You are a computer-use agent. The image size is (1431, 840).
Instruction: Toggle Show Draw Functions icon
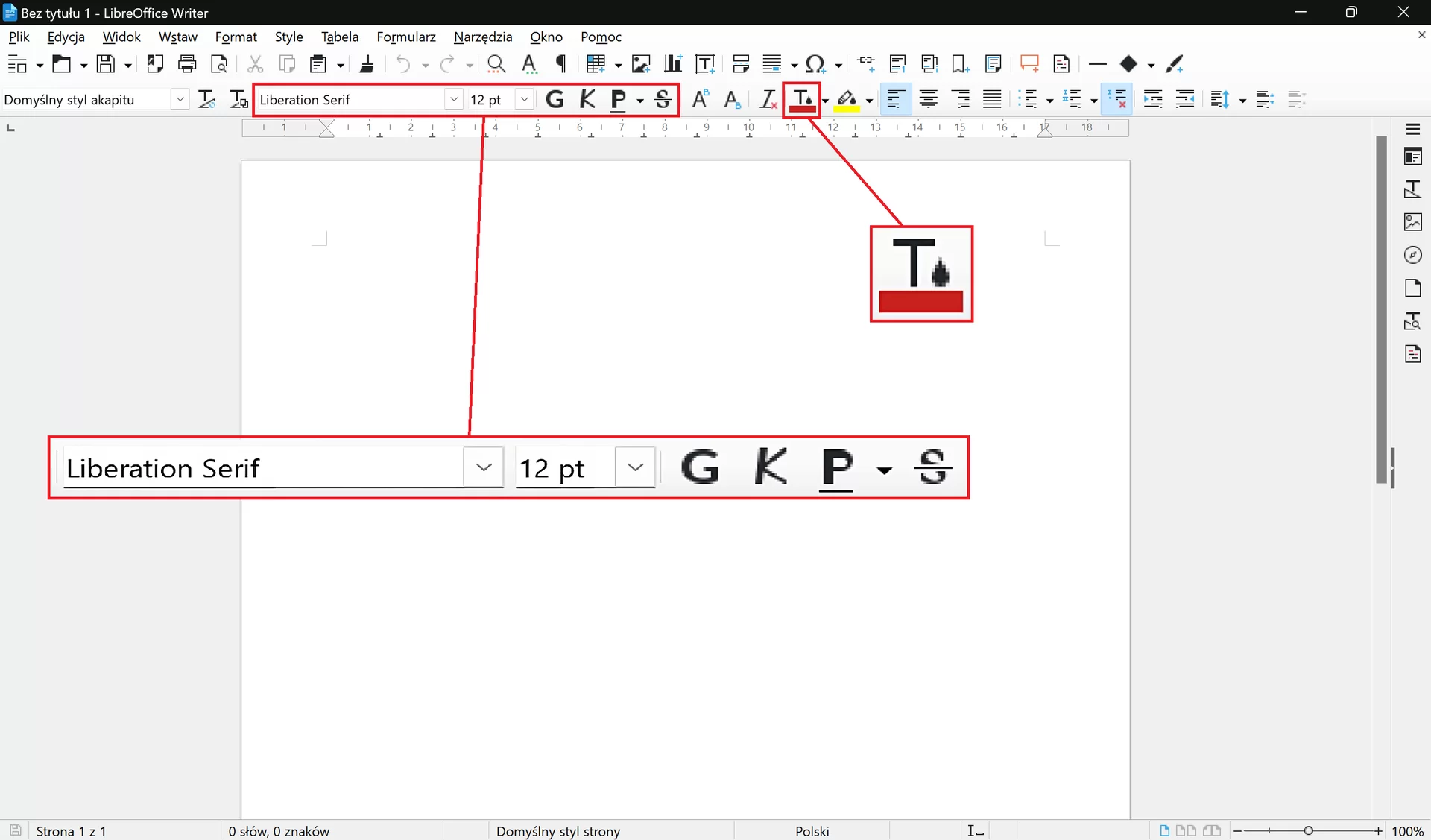pyautogui.click(x=1175, y=64)
